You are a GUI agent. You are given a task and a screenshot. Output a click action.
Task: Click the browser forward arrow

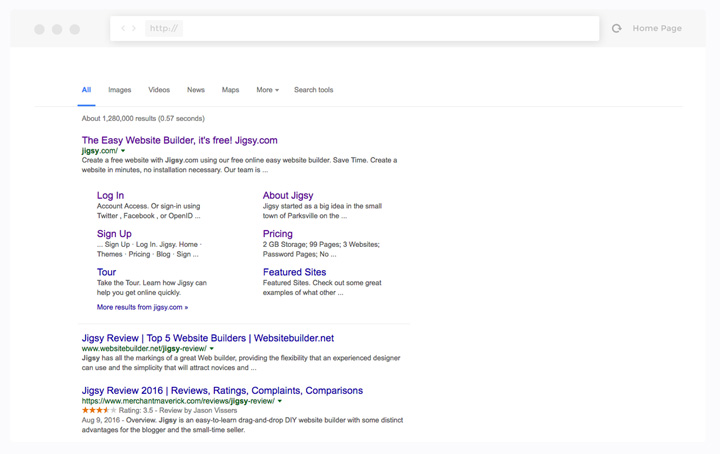(x=134, y=28)
